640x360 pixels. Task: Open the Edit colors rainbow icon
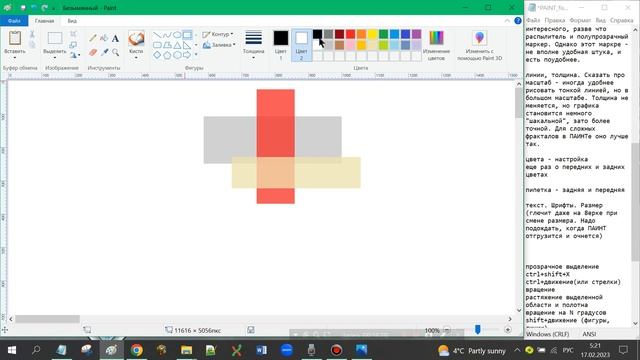click(436, 38)
